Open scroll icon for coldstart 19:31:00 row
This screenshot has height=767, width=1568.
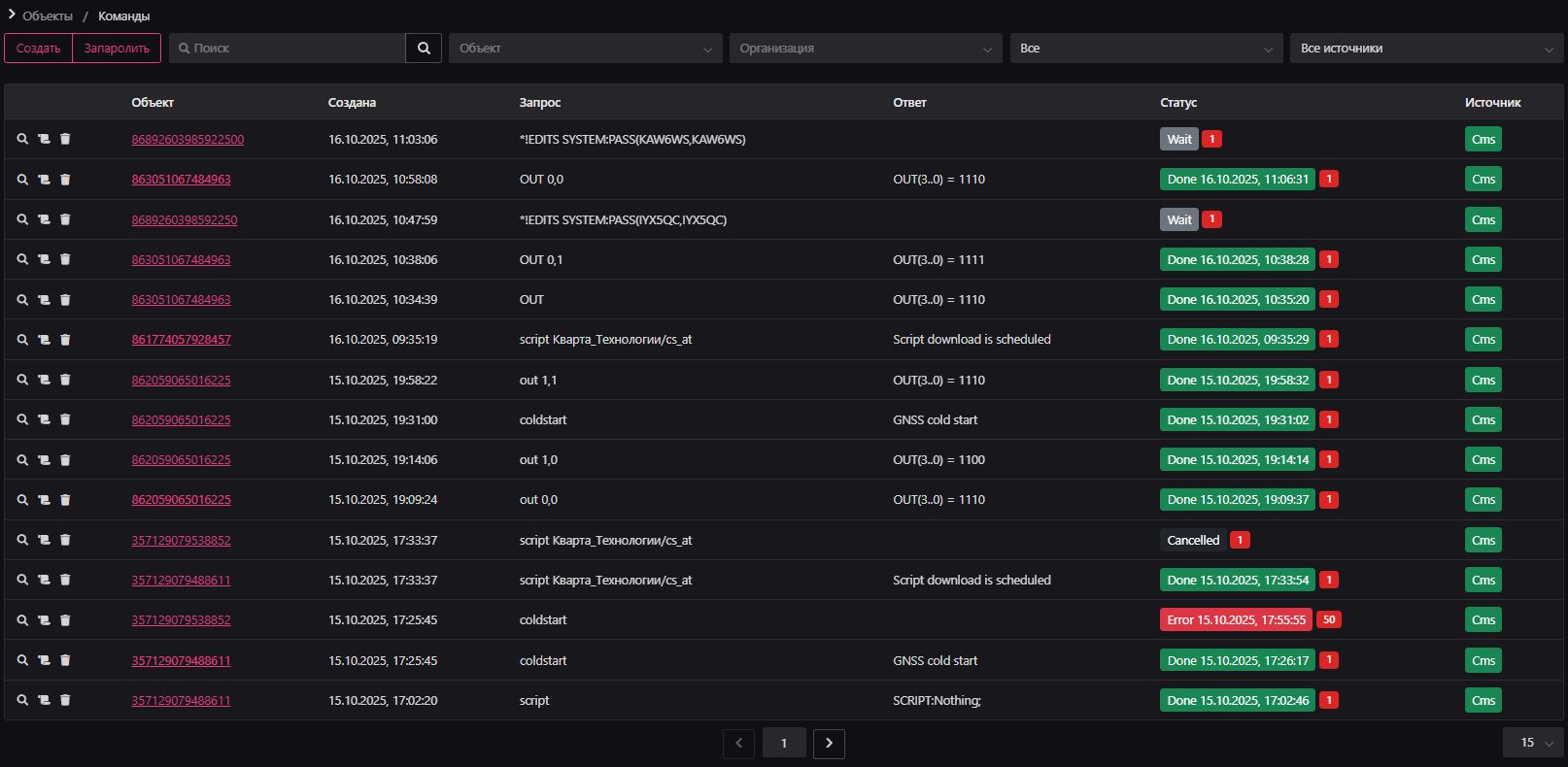coord(44,419)
